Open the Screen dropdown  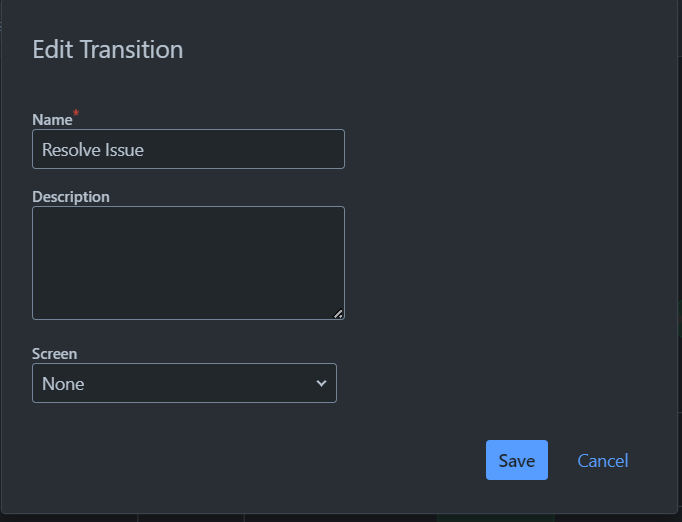[184, 383]
